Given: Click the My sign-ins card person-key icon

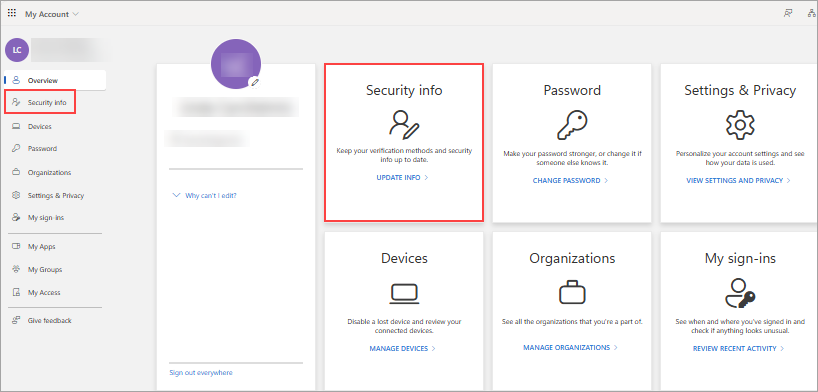Looking at the screenshot, I should (740, 292).
